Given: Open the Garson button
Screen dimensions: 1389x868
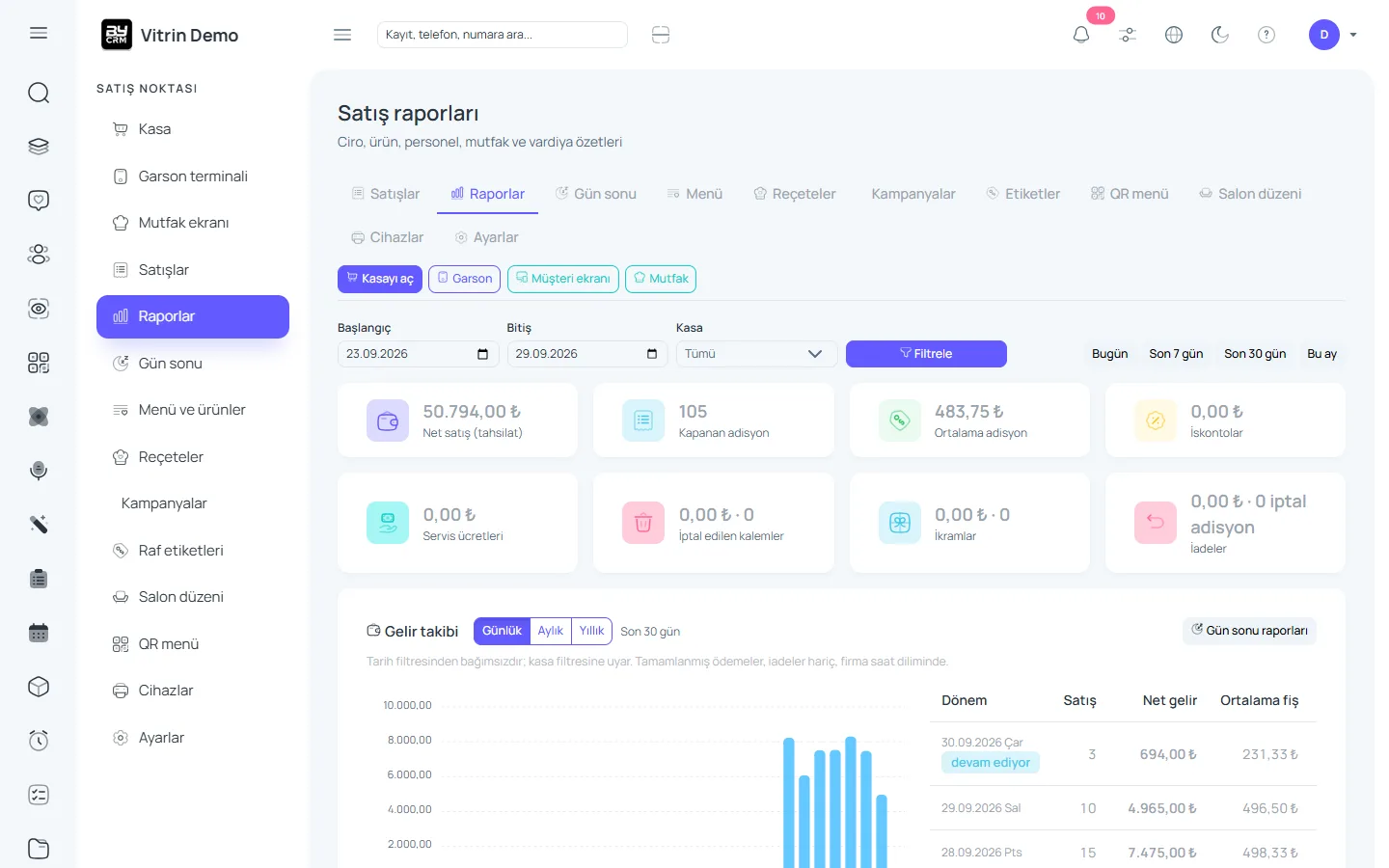Looking at the screenshot, I should (x=464, y=279).
